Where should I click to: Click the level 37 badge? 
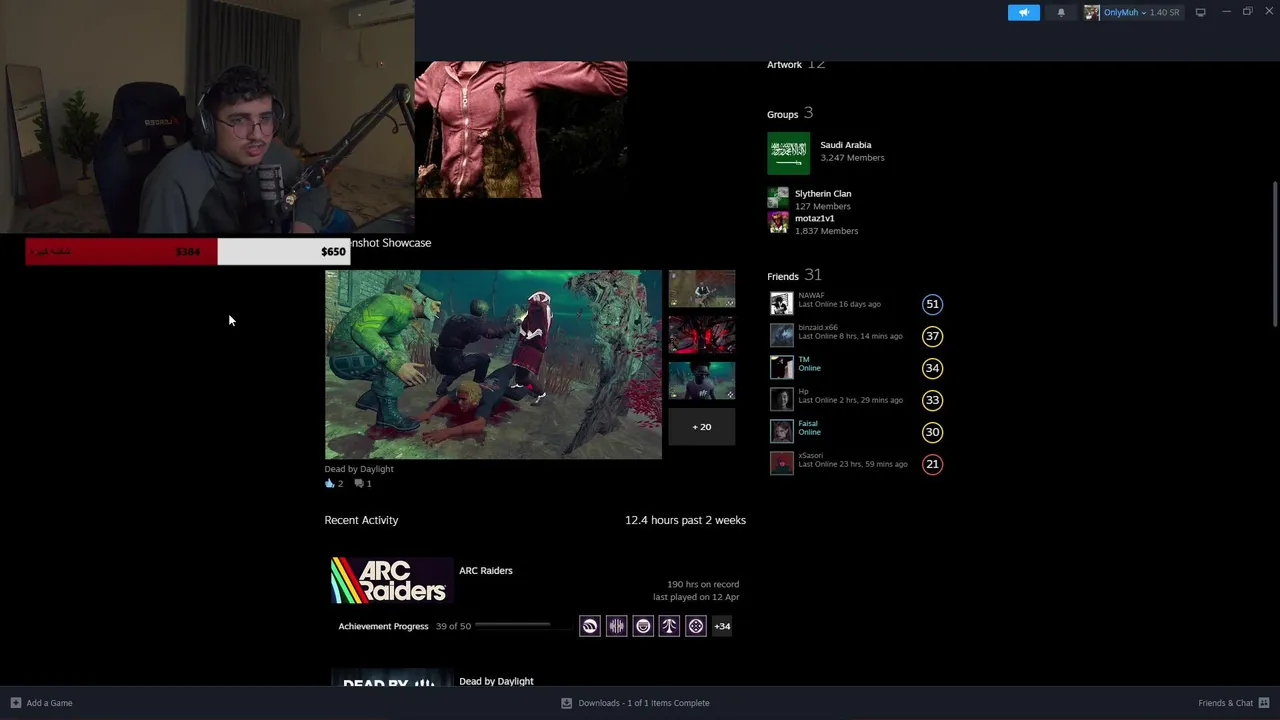tap(932, 336)
